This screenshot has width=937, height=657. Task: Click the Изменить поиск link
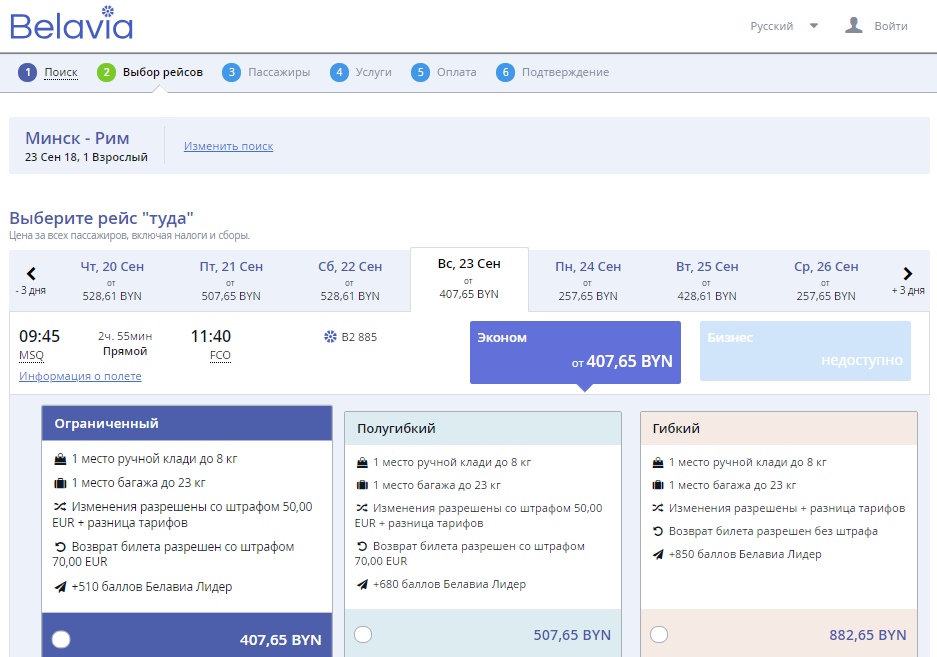(228, 146)
